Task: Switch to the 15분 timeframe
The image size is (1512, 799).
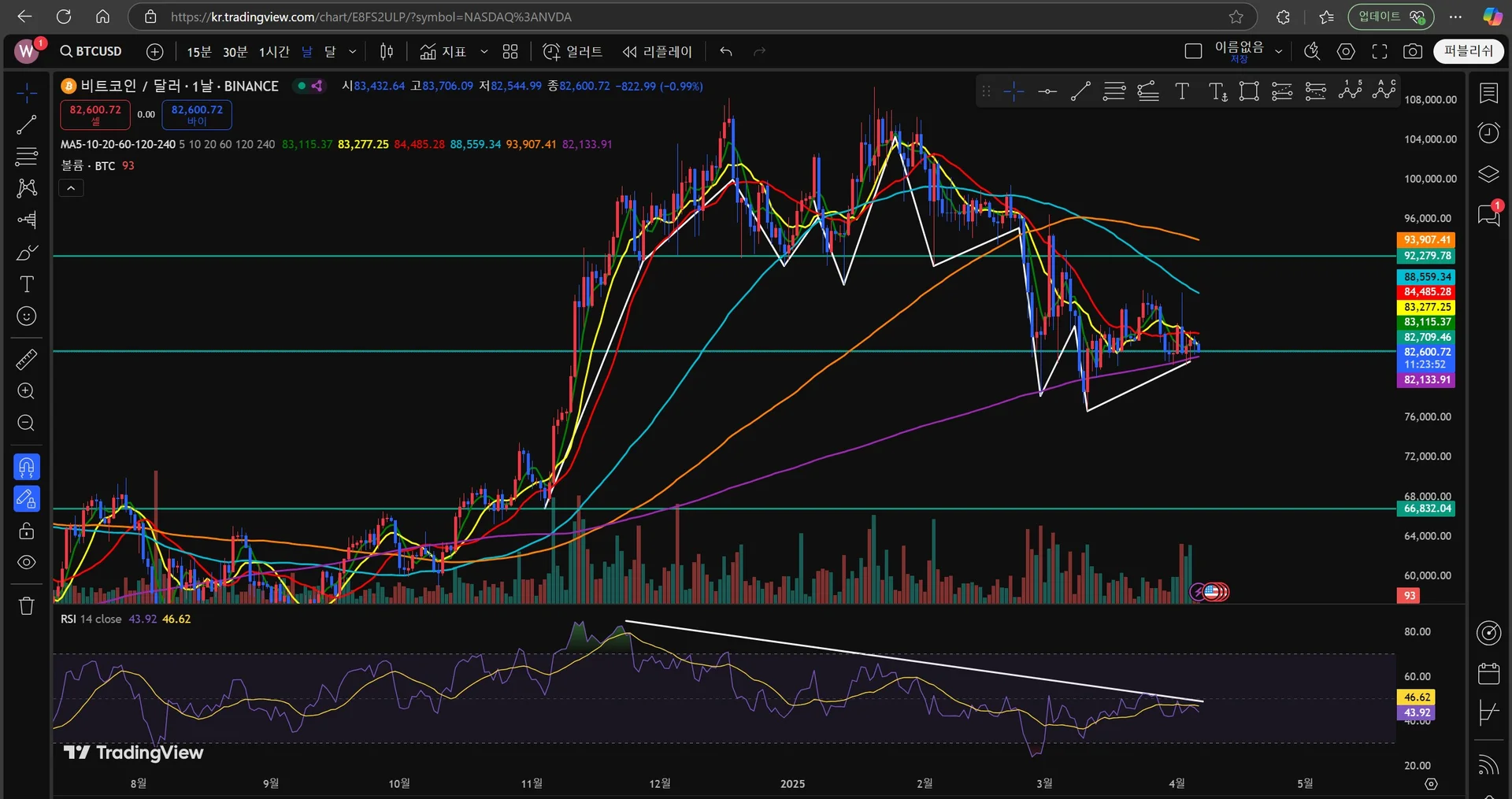Action: point(198,52)
